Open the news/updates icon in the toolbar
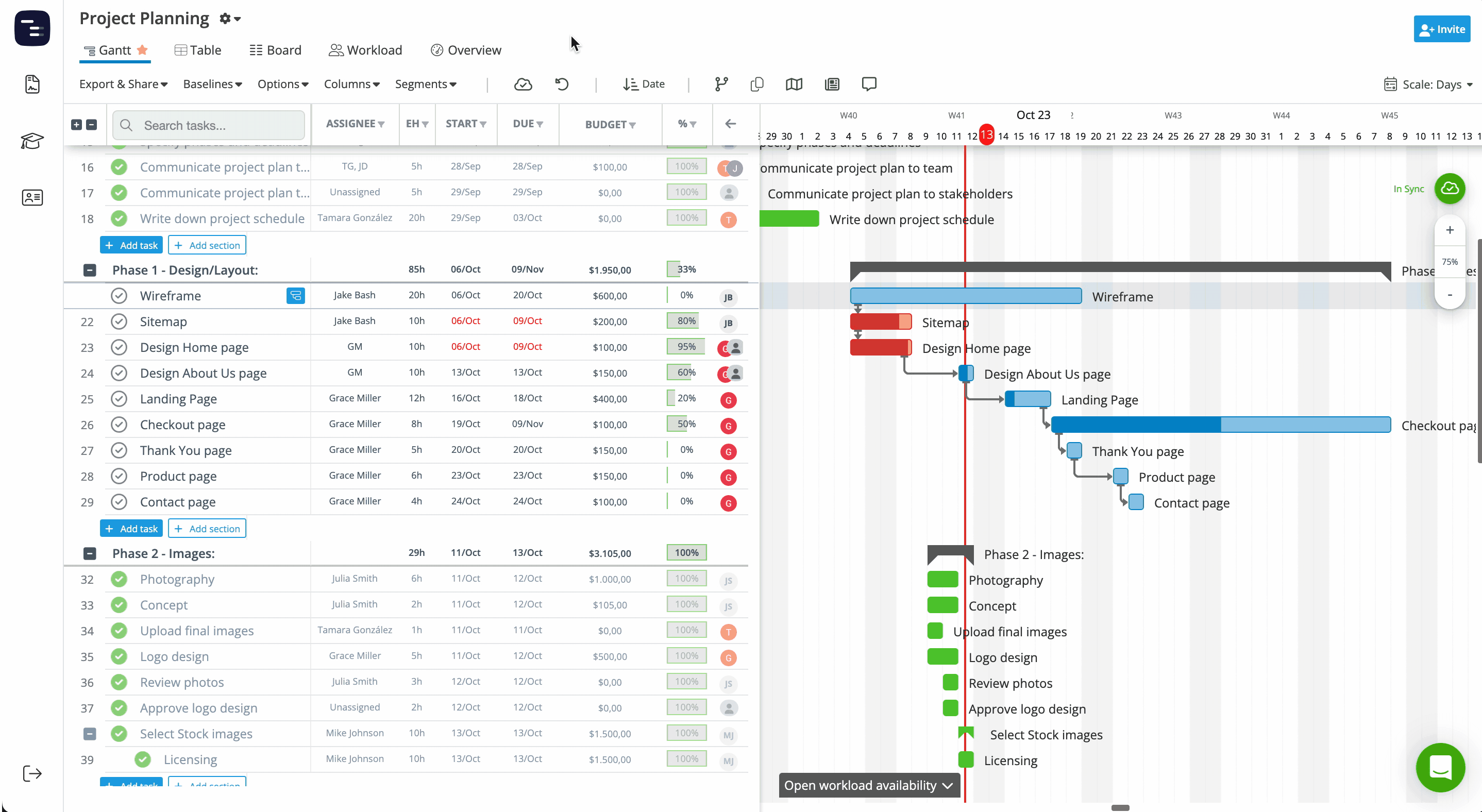 coord(832,84)
